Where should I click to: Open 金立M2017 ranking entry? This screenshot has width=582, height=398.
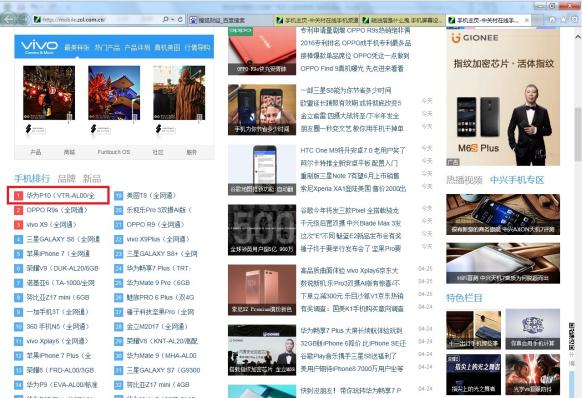pyautogui.click(x=157, y=326)
